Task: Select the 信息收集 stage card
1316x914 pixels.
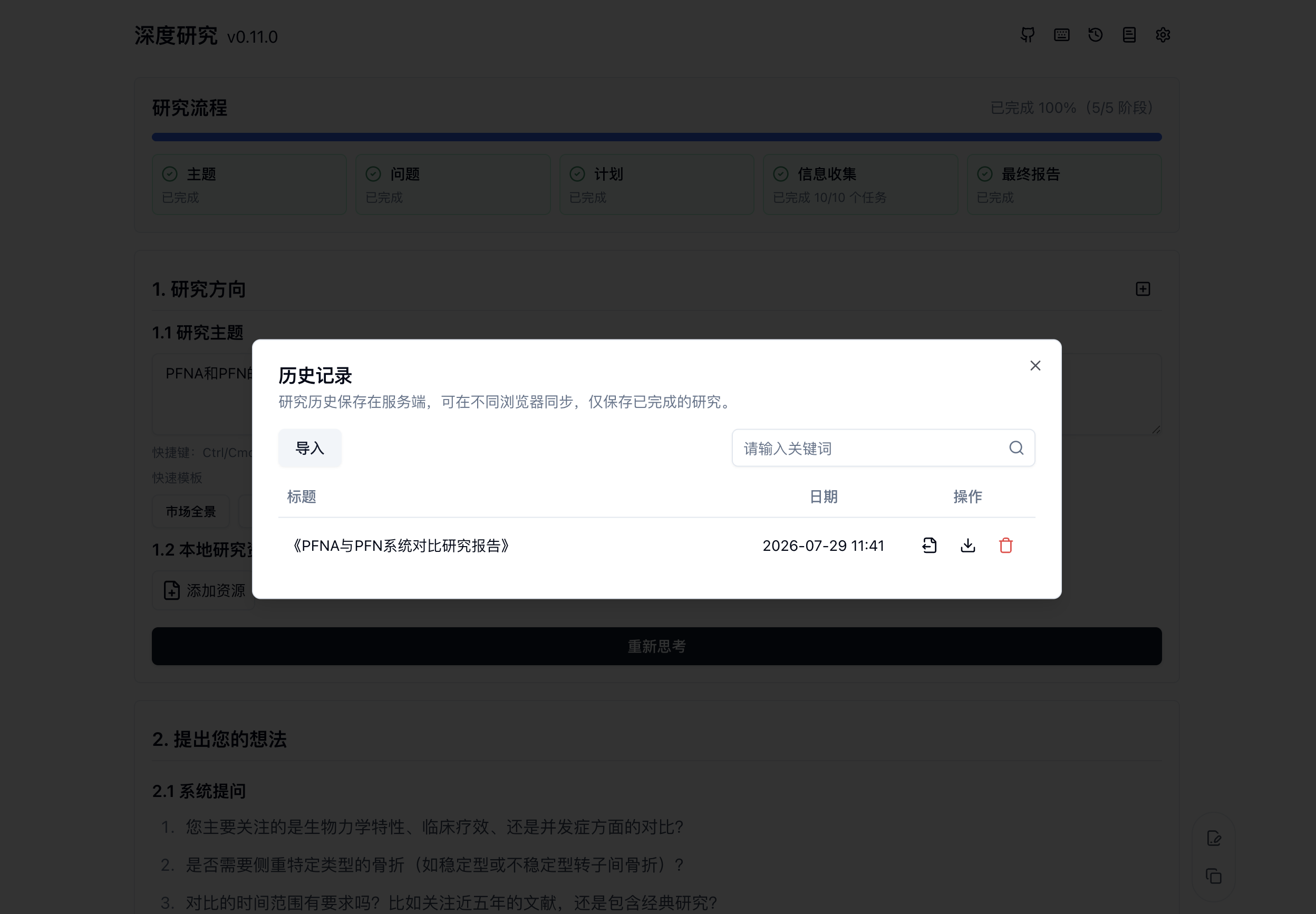Action: (x=860, y=184)
